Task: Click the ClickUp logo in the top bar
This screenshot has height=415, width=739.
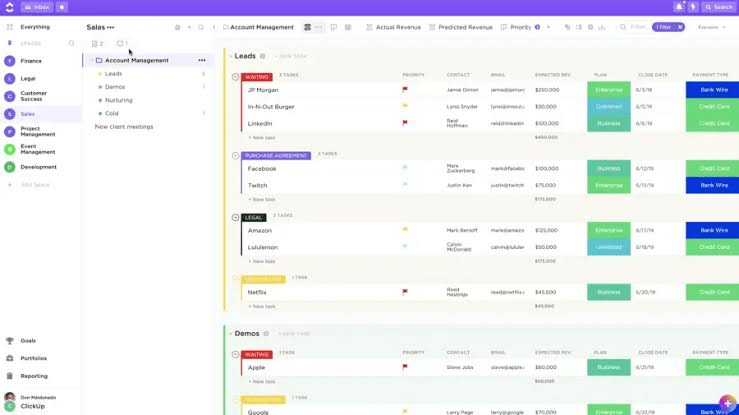Action: 9,7
